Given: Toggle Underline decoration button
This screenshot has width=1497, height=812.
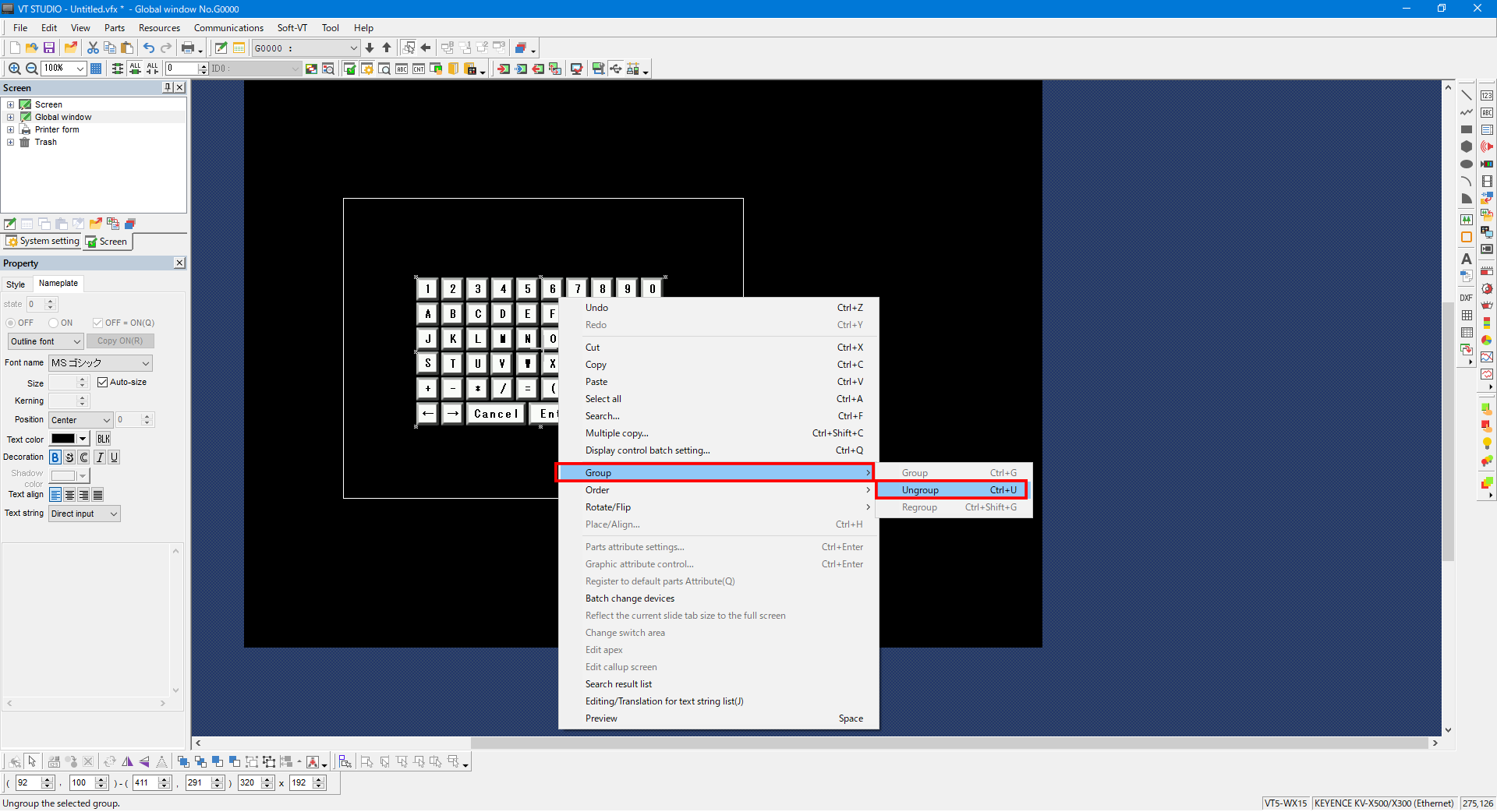Looking at the screenshot, I should (114, 457).
